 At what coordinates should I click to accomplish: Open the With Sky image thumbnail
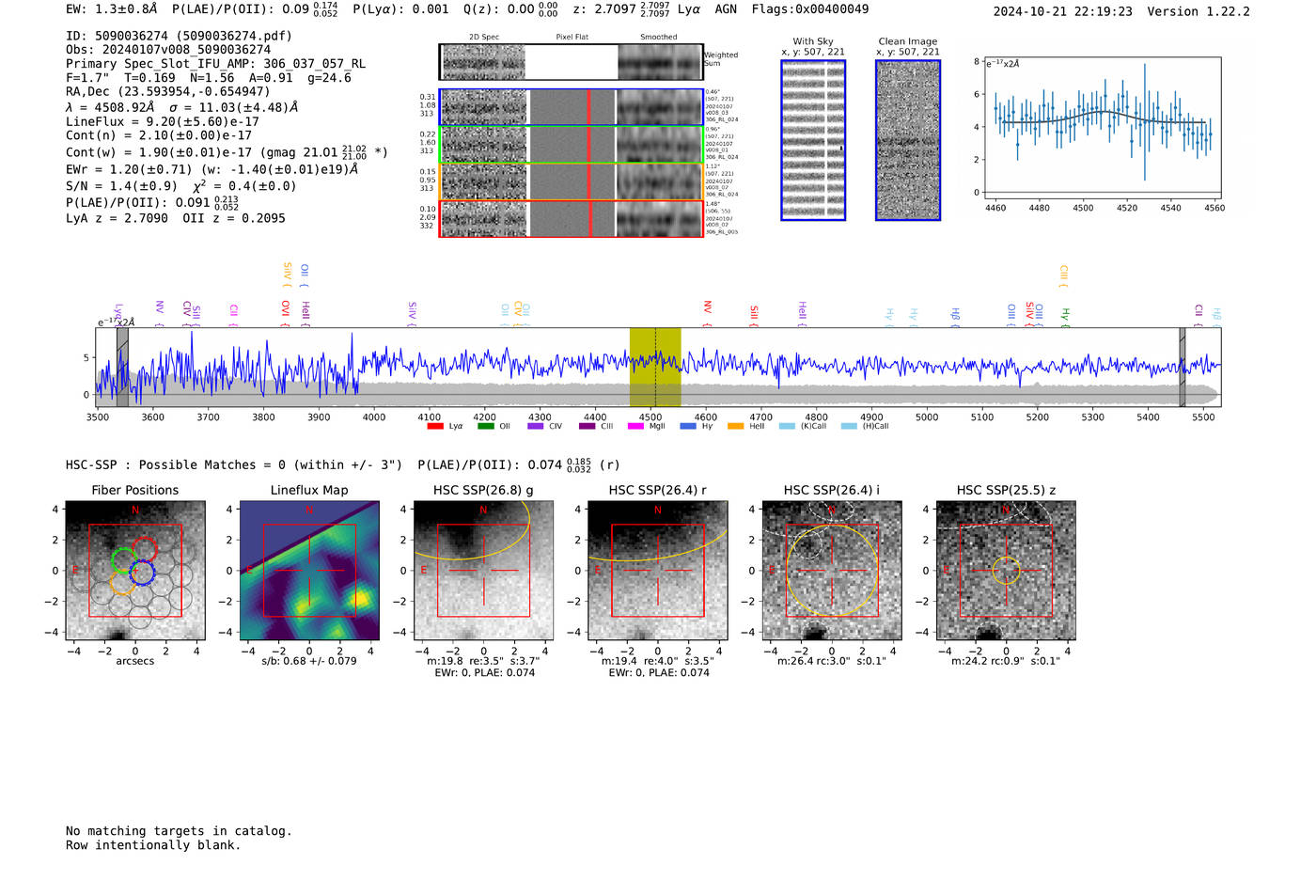(x=813, y=140)
